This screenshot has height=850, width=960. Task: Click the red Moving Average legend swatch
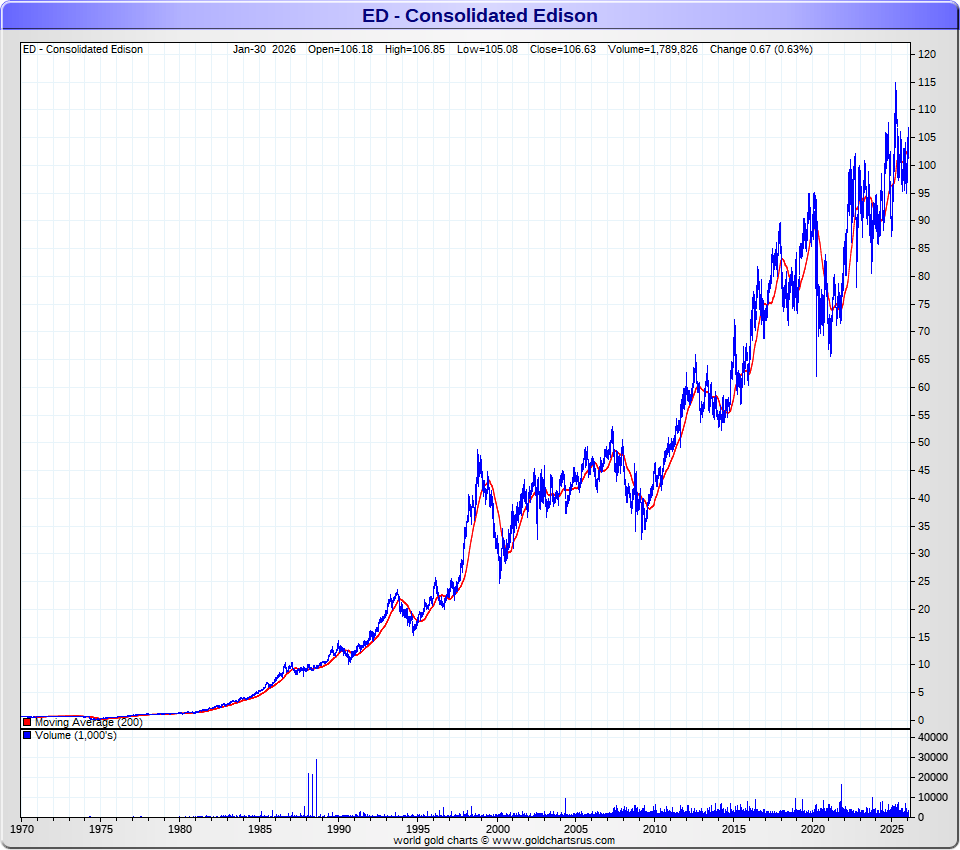click(27, 722)
